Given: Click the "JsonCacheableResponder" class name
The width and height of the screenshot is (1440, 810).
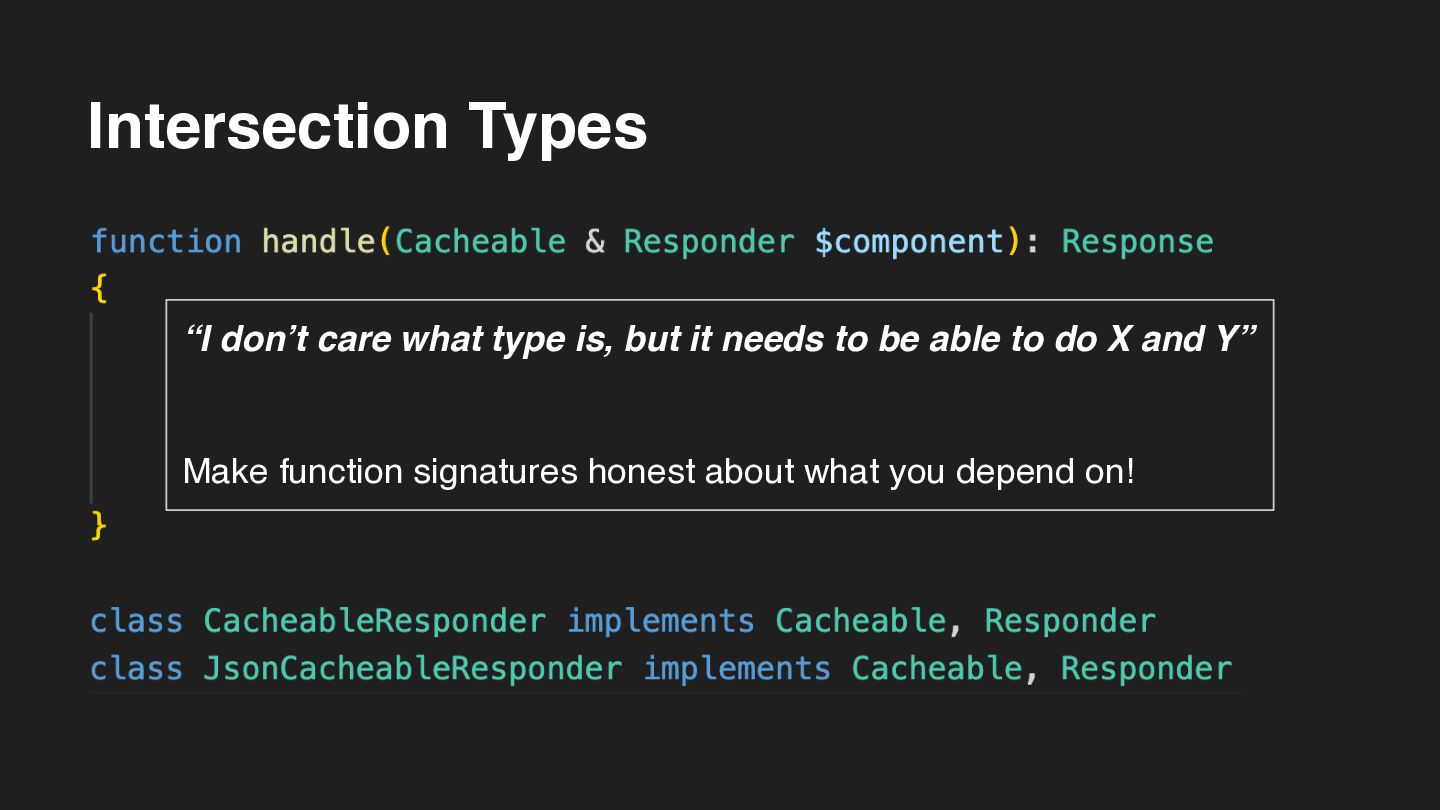Looking at the screenshot, I should (412, 668).
